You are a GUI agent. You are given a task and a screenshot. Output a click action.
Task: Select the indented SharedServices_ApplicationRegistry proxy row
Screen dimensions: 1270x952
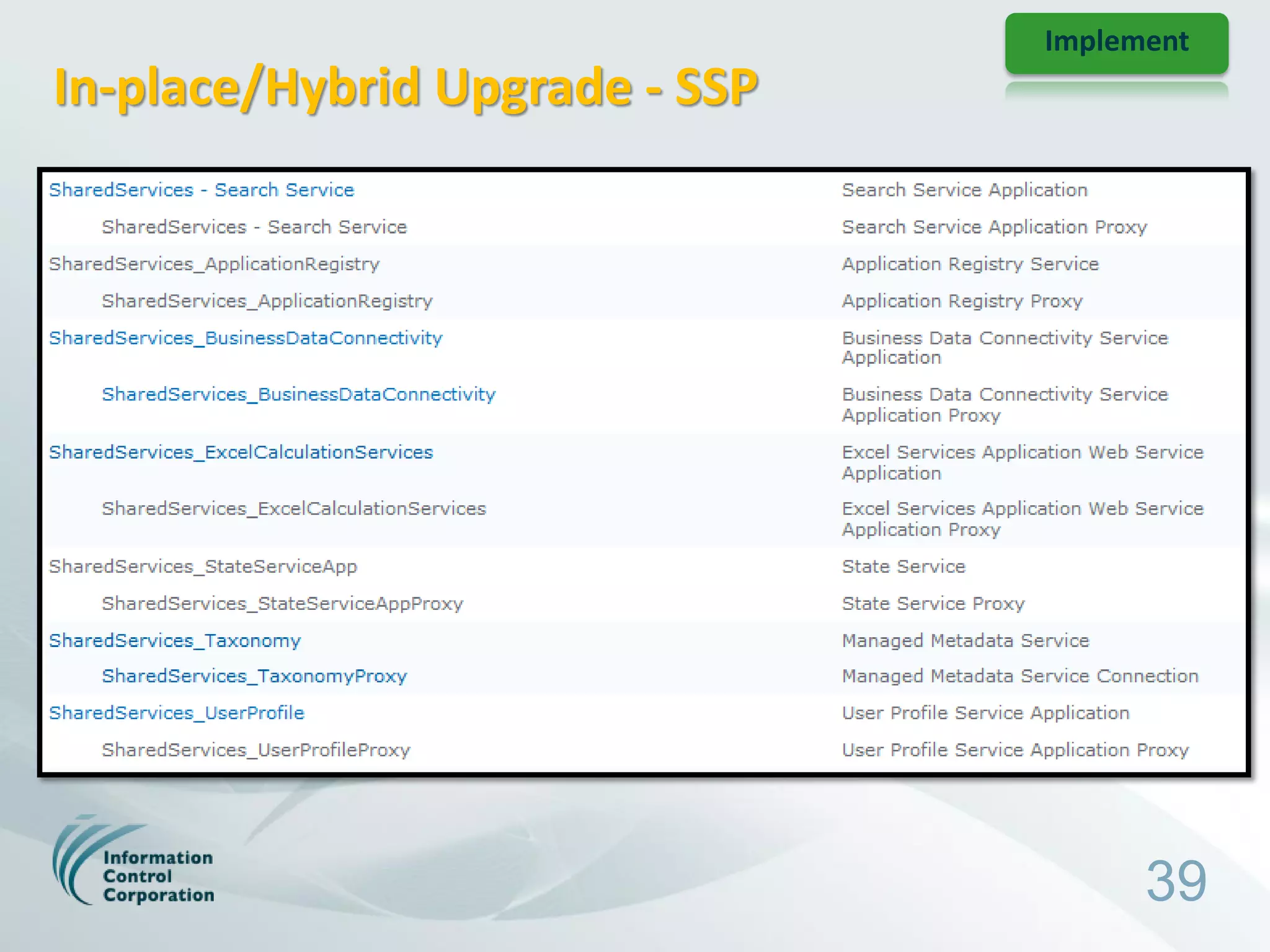(x=267, y=301)
